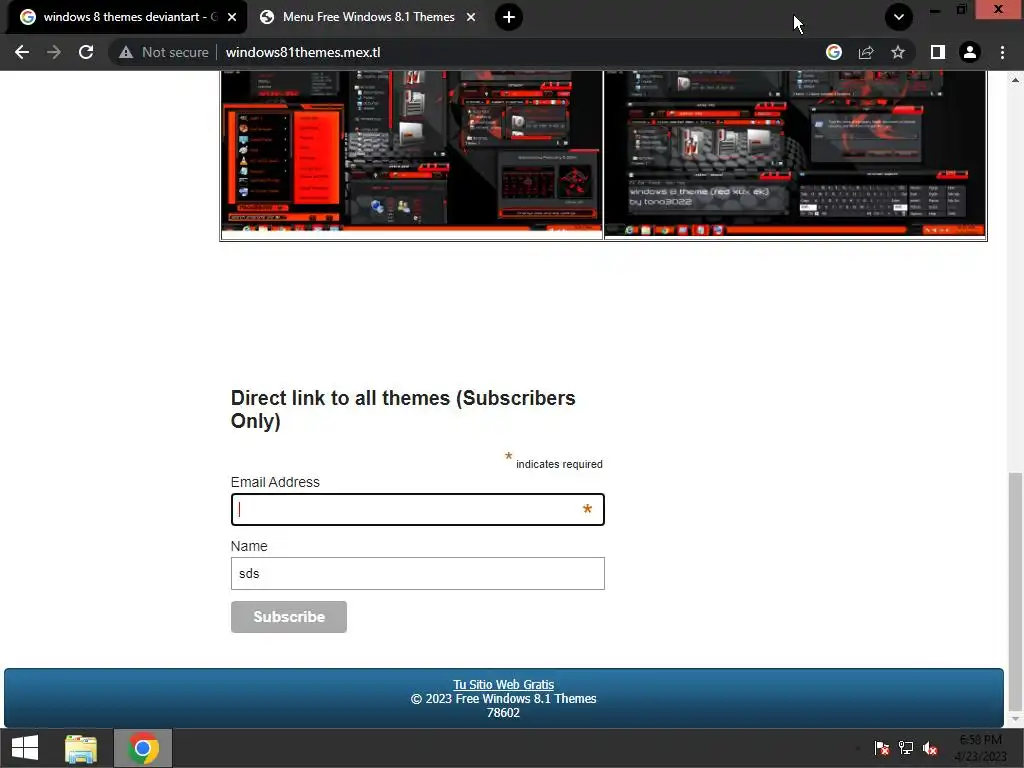Open the Action Center flag tray icon
Viewport: 1024px width, 768px height.
click(x=882, y=748)
